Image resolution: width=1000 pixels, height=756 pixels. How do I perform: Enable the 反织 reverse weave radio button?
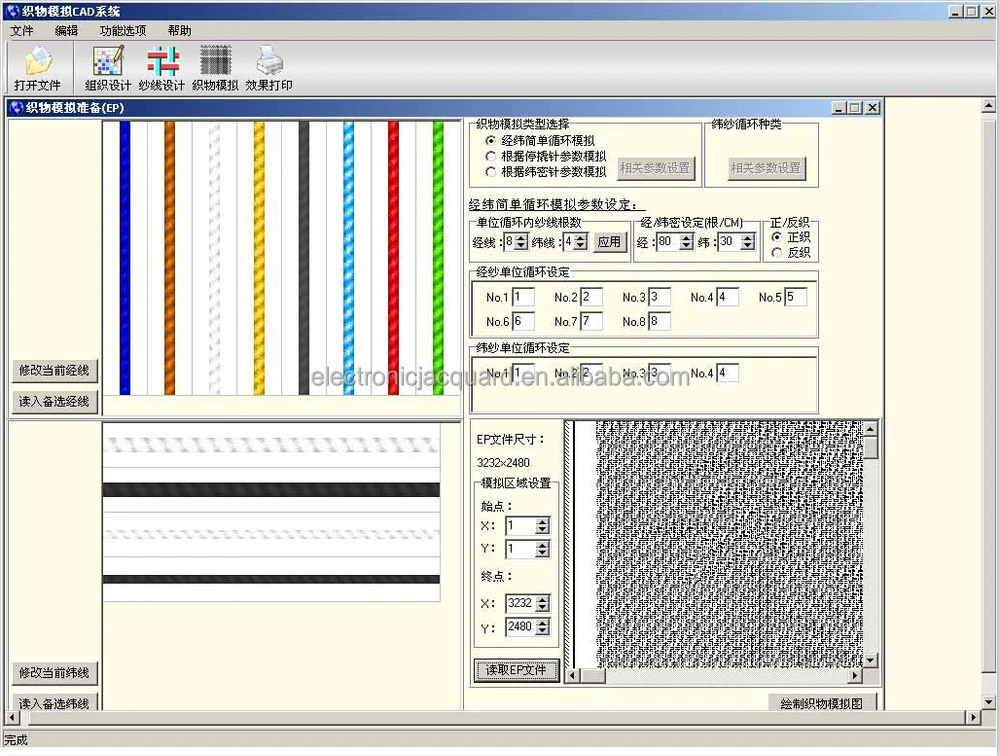(x=778, y=253)
